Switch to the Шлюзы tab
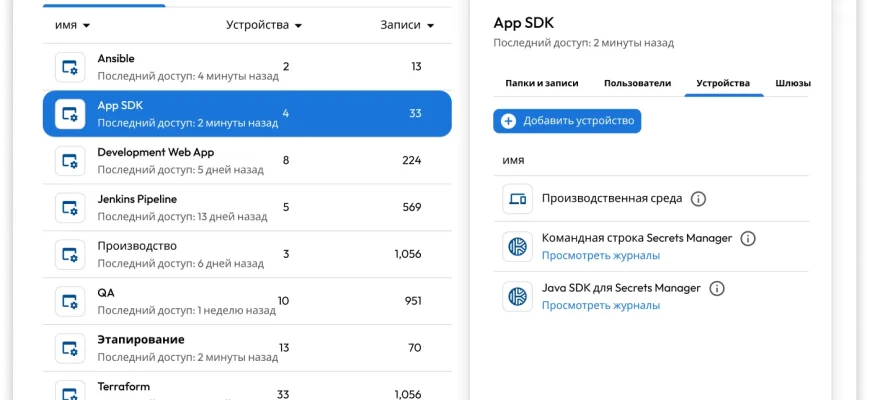This screenshot has height=400, width=870. (792, 84)
